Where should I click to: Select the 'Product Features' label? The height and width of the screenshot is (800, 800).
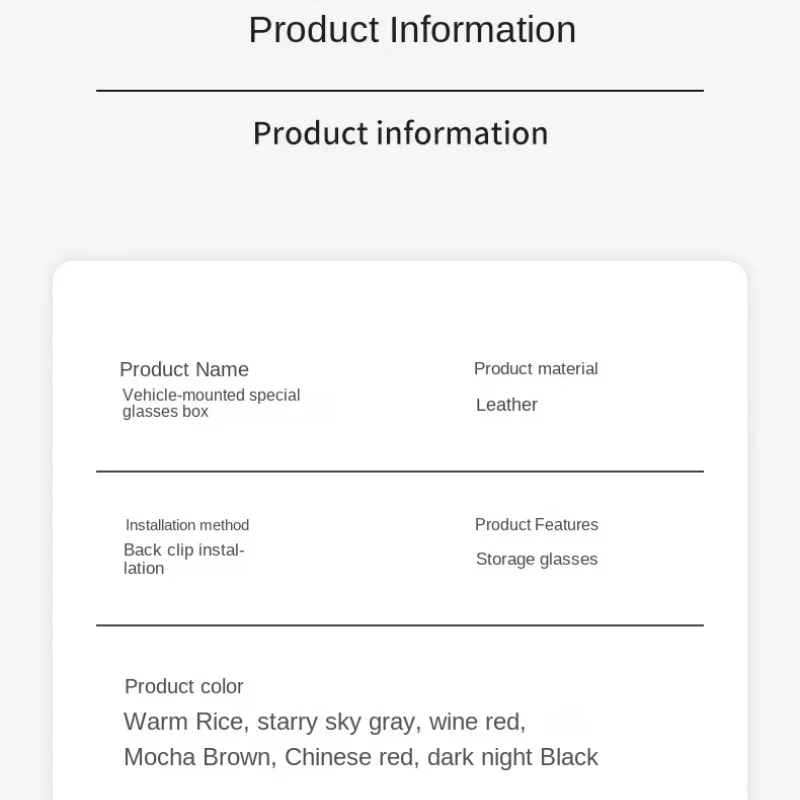pyautogui.click(x=536, y=524)
